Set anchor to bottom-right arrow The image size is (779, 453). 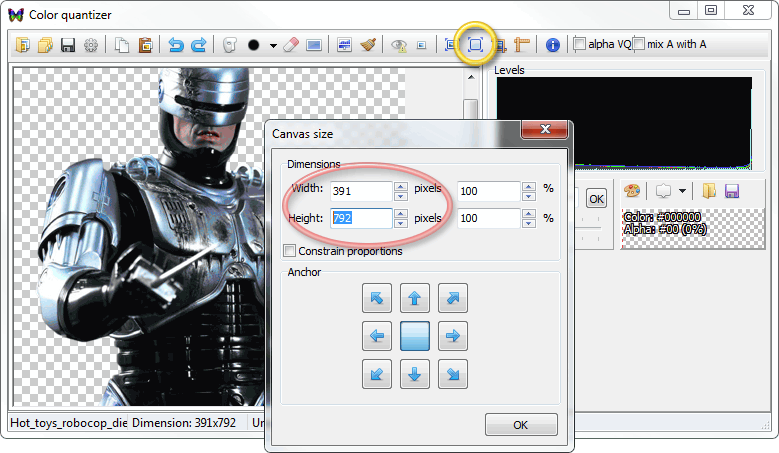pyautogui.click(x=453, y=374)
